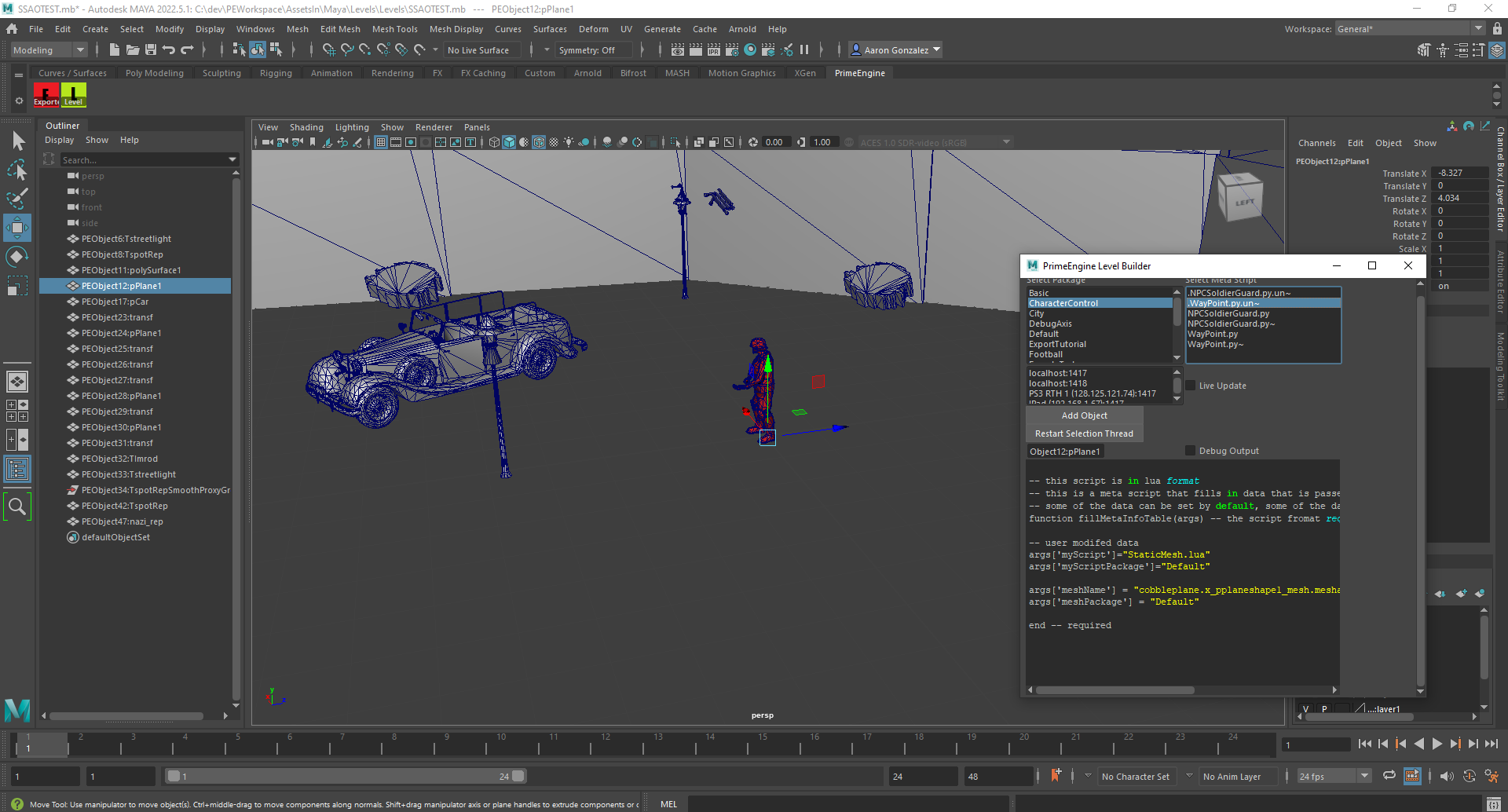
Task: Open the Modeling menu set dropdown
Action: 49,50
